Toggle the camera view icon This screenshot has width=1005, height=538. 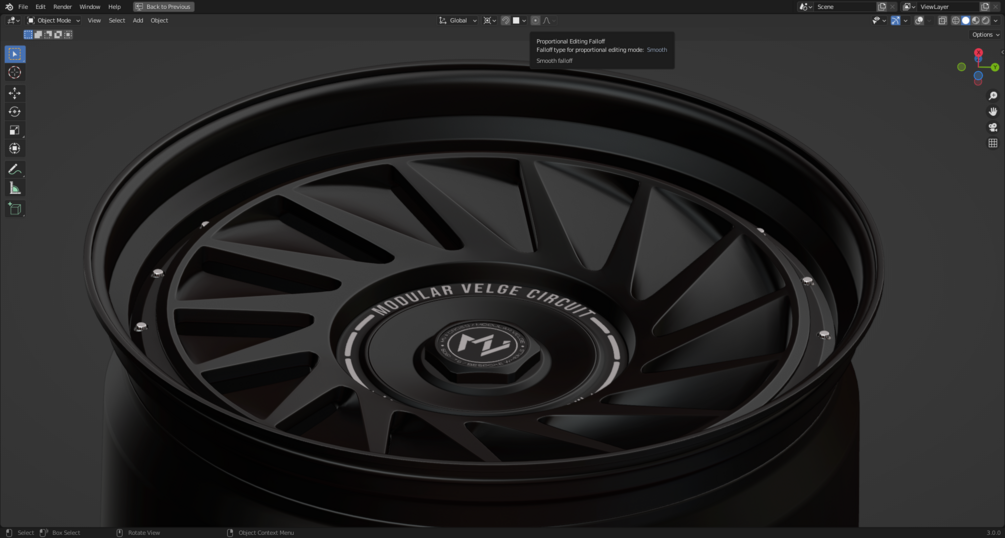pos(993,127)
